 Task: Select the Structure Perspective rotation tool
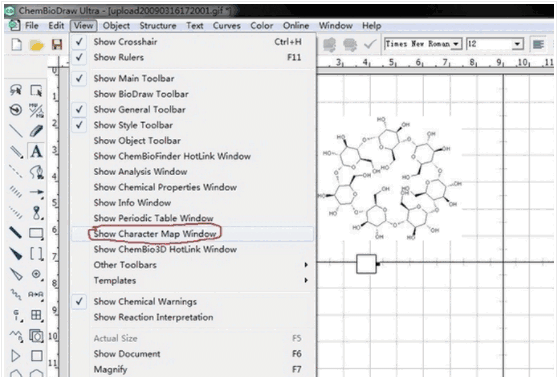16,110
